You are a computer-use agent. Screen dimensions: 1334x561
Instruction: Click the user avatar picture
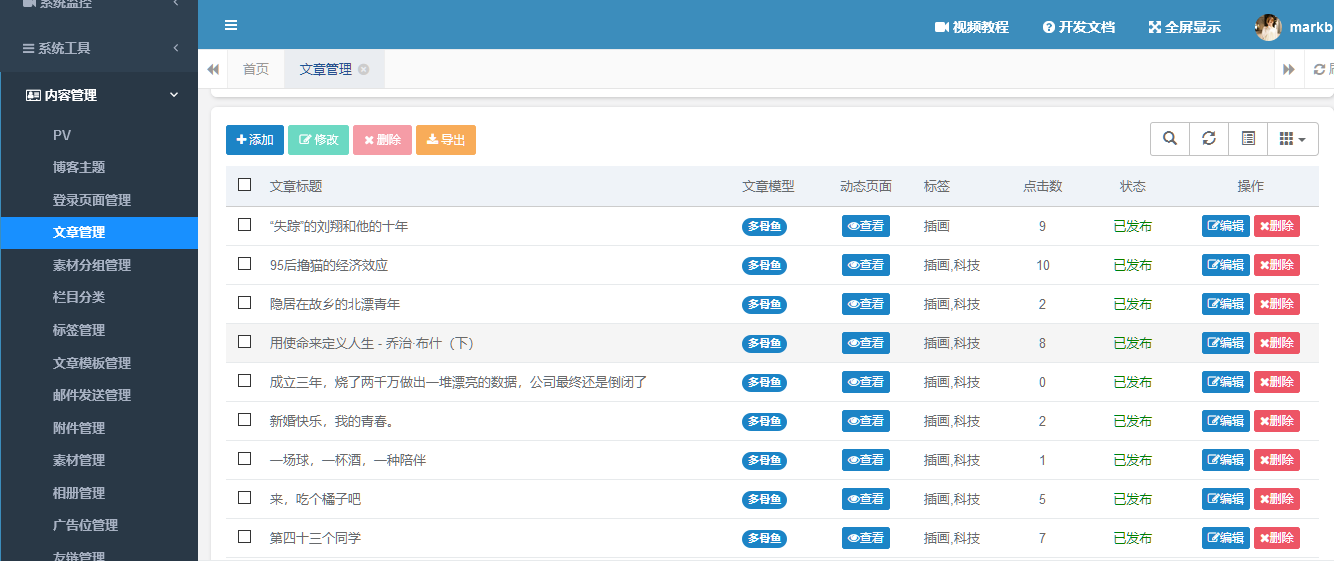[x=1268, y=27]
